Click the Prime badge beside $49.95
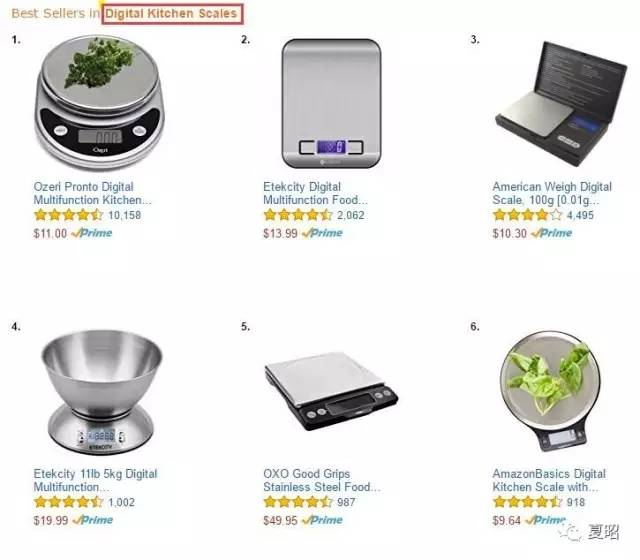 click(x=322, y=520)
